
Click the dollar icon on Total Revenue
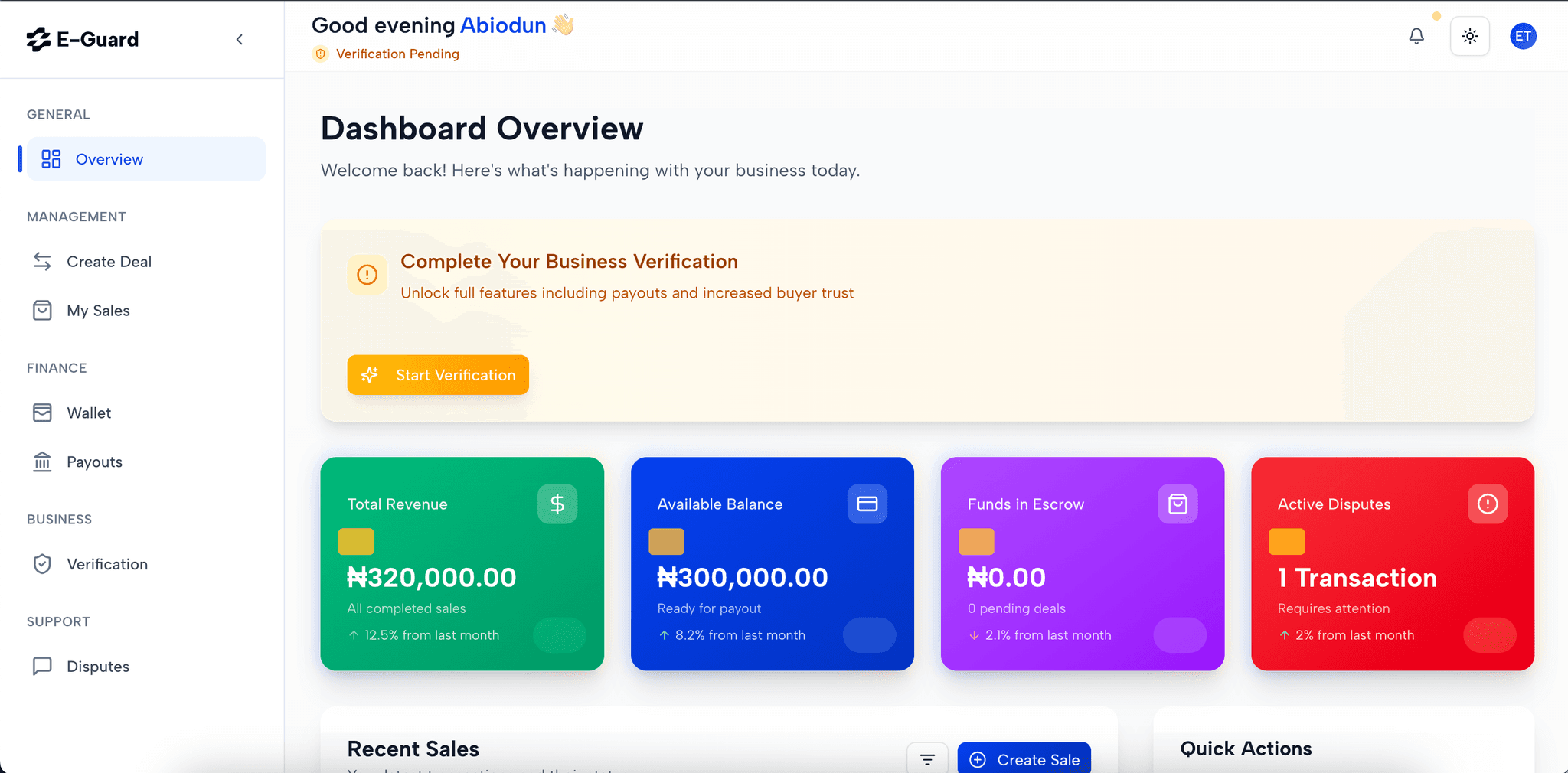click(x=557, y=504)
